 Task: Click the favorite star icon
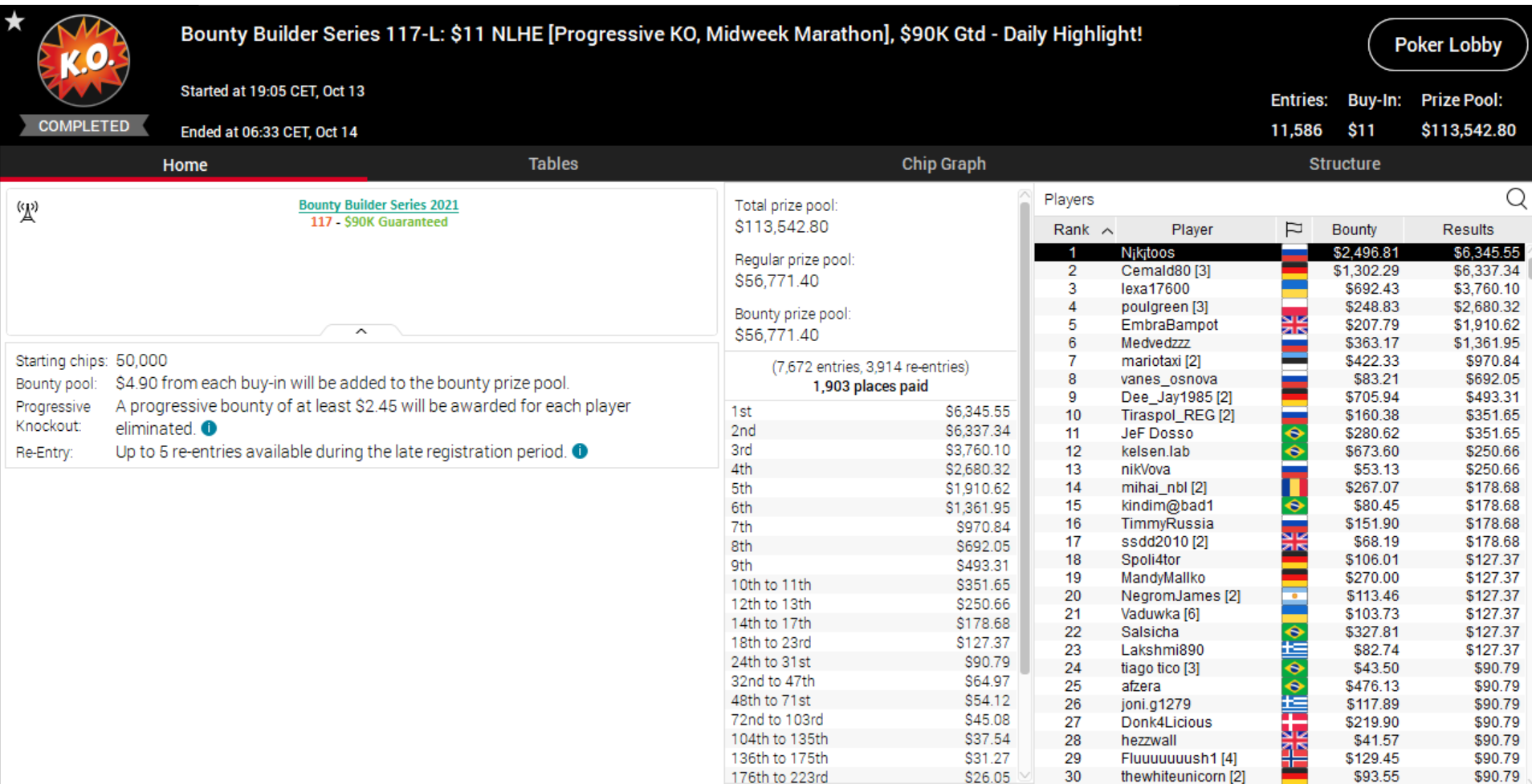pos(14,22)
